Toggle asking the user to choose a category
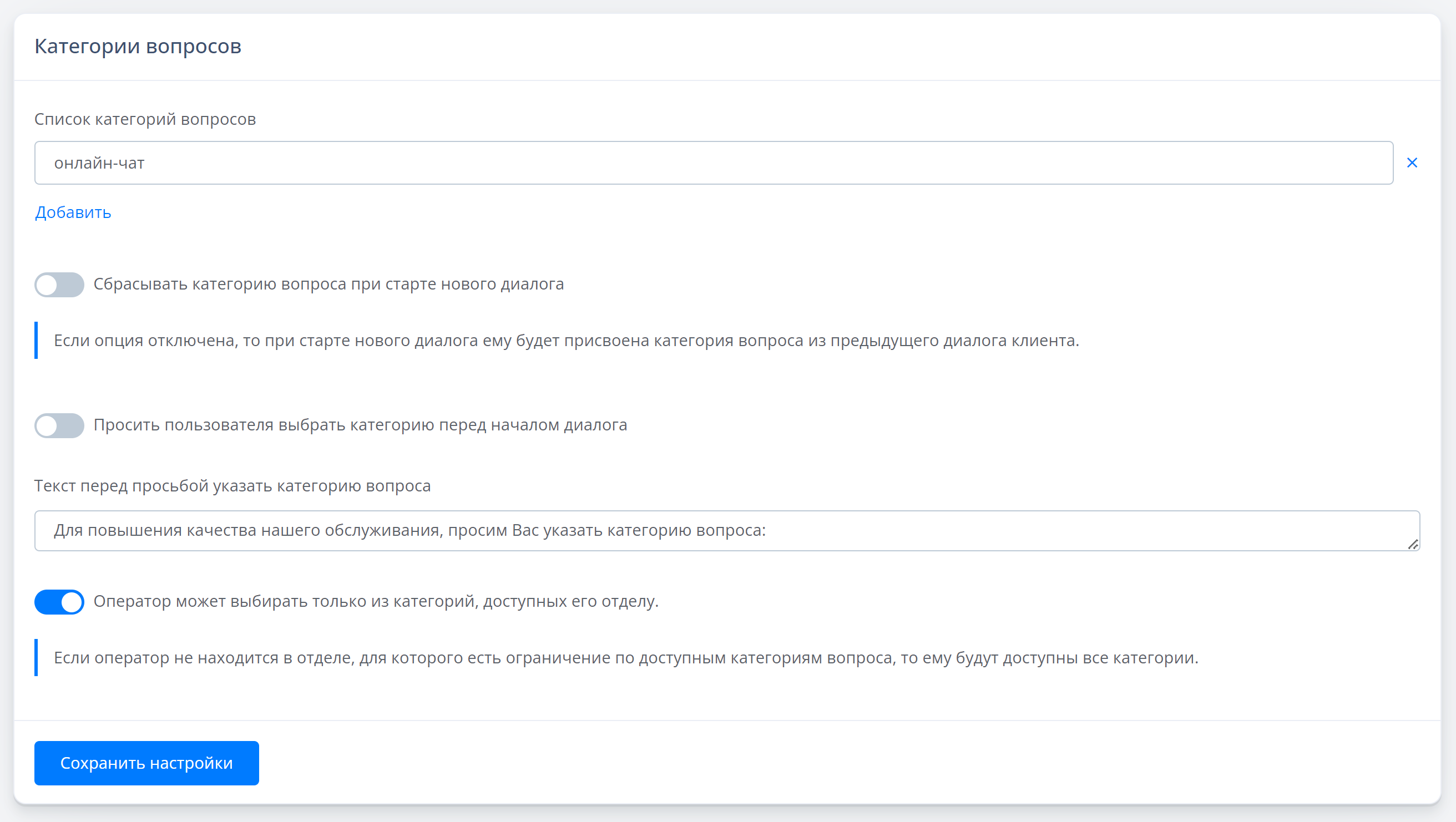Viewport: 1456px width, 822px height. (x=59, y=425)
